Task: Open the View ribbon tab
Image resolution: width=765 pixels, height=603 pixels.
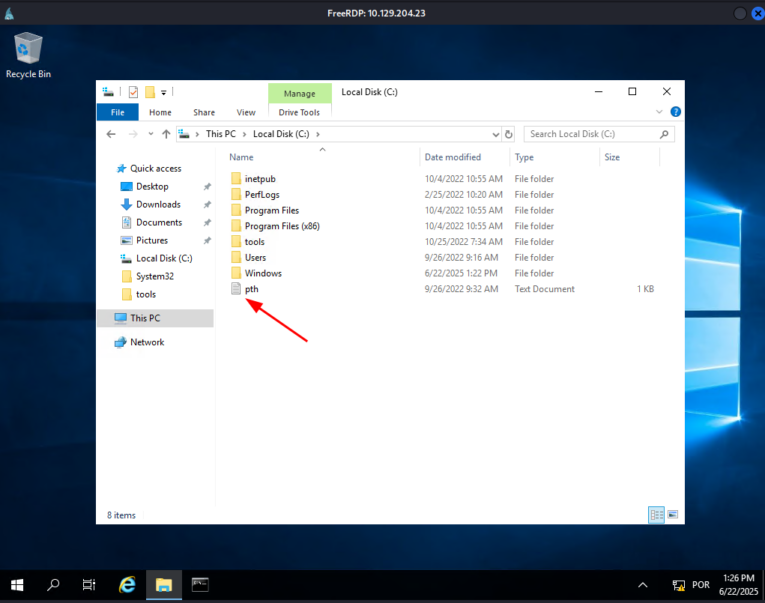Action: [x=246, y=112]
